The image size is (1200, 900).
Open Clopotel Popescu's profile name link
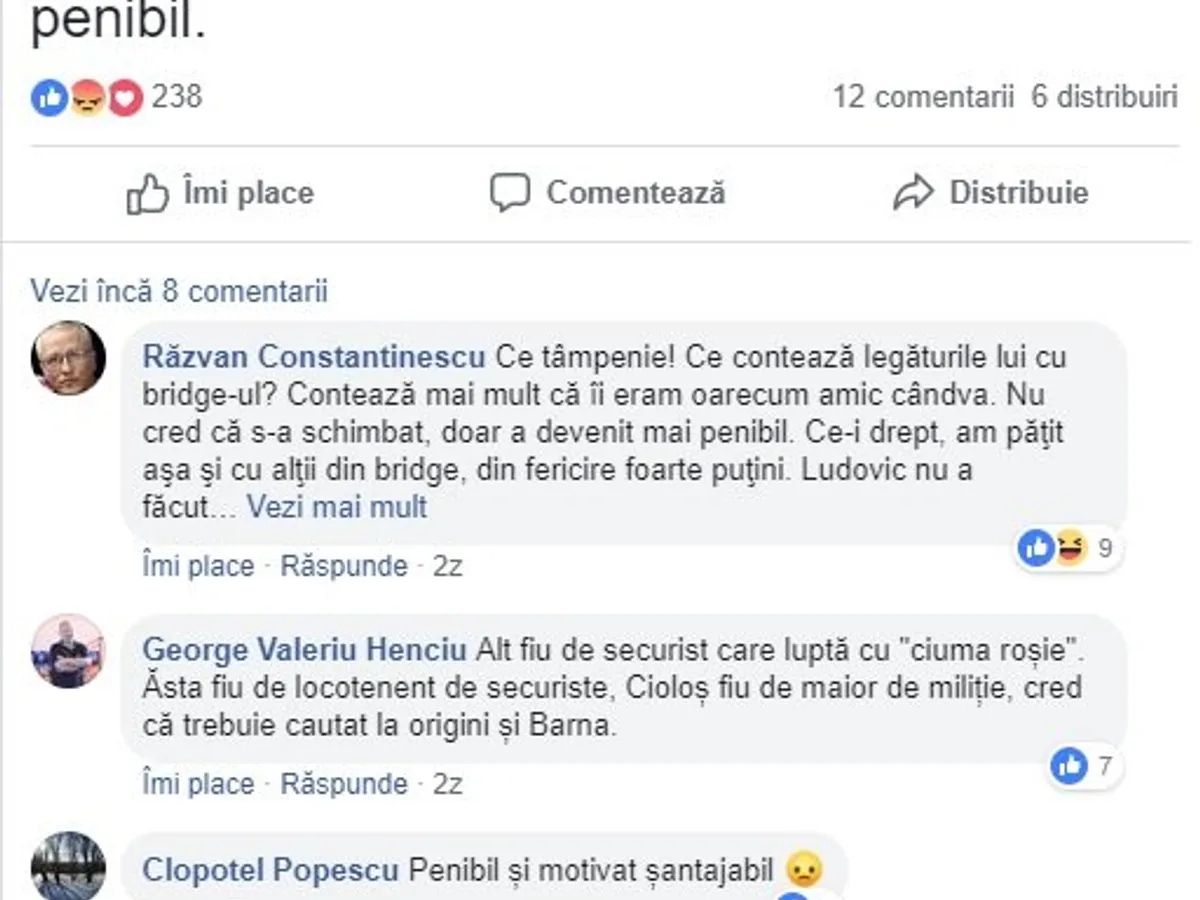pyautogui.click(x=270, y=870)
